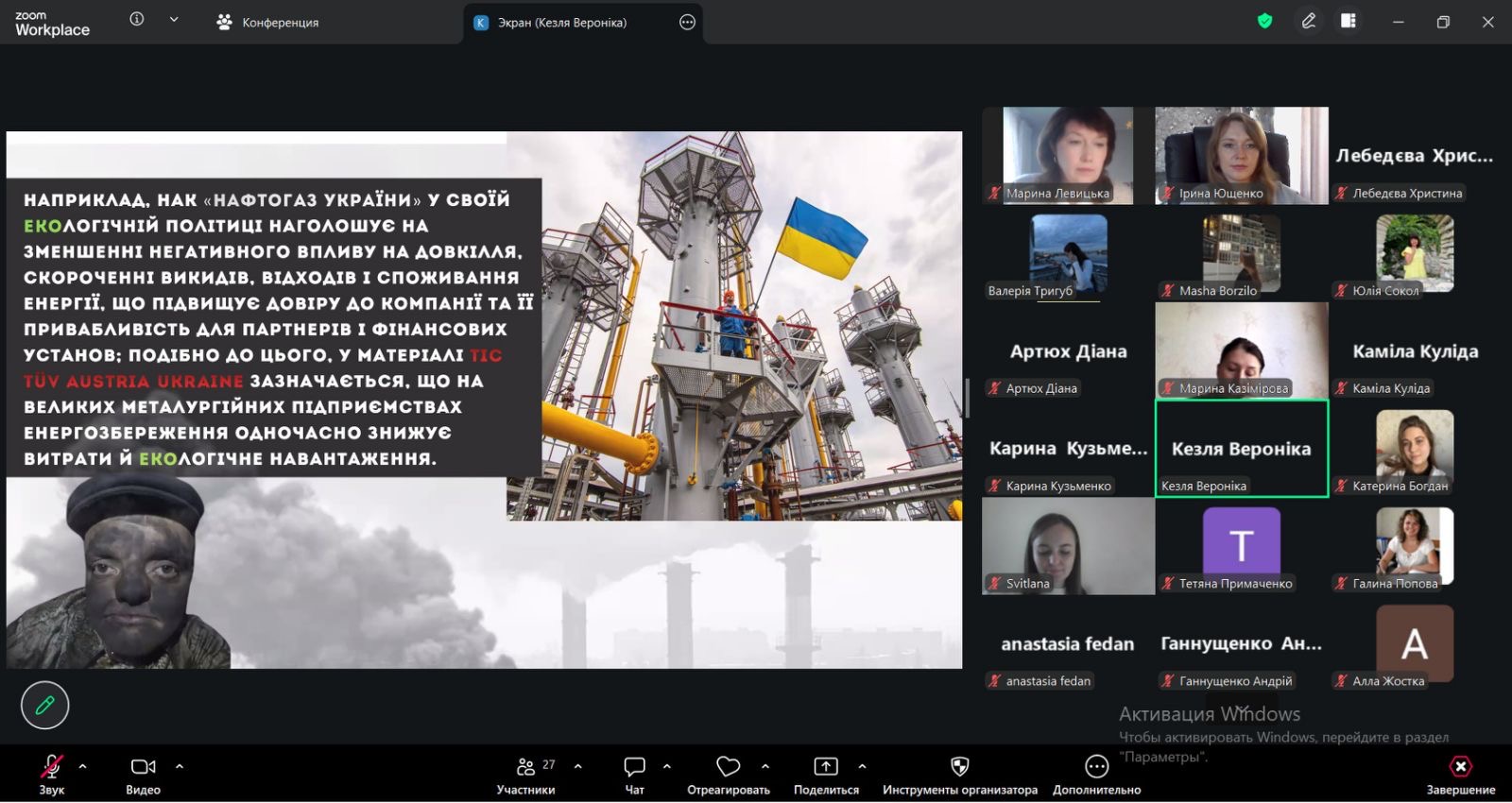
Task: Click the green annotation pencil button
Action: click(44, 705)
